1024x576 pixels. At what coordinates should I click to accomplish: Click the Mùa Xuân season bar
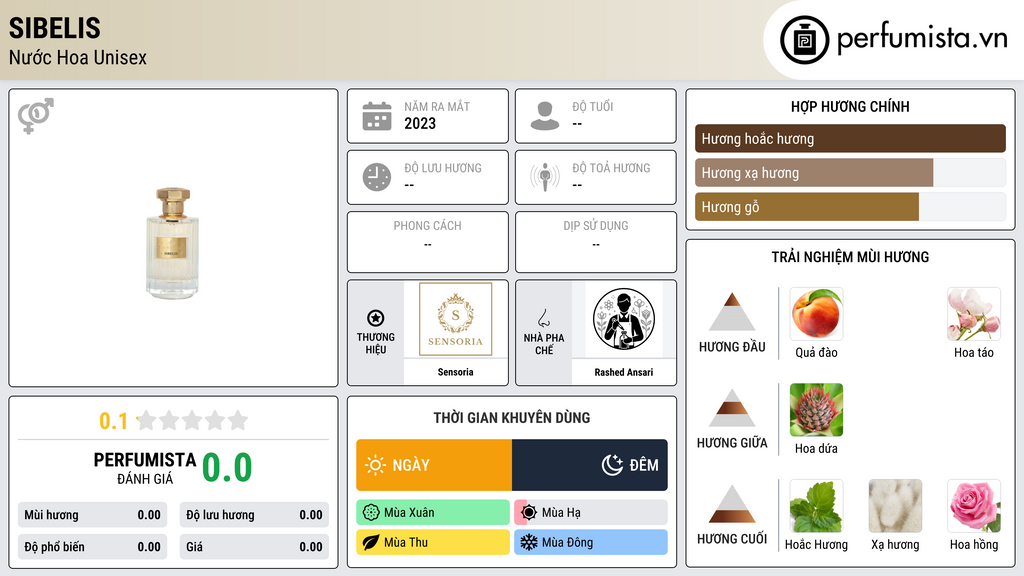click(x=433, y=513)
